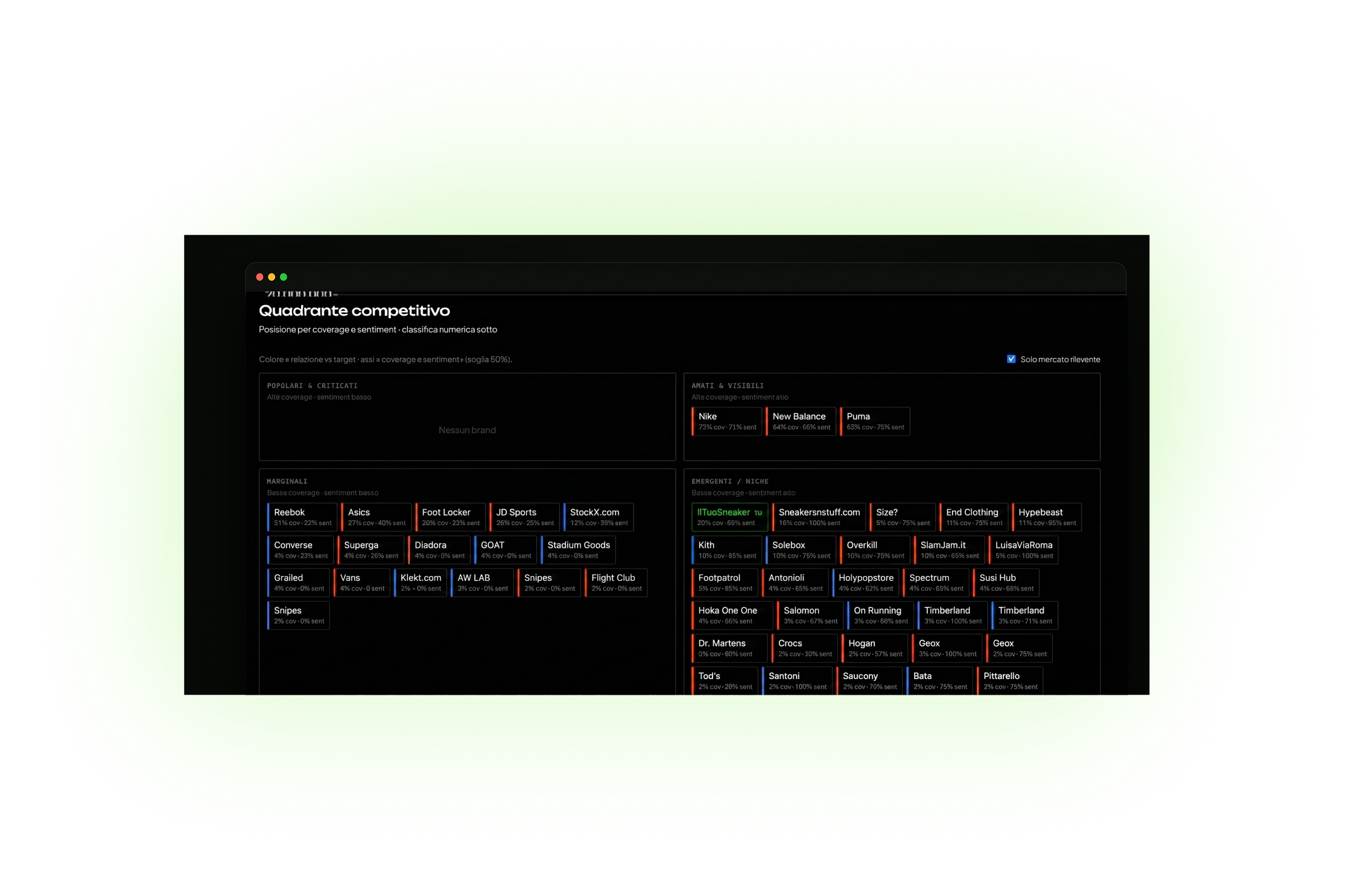Screen dimensions: 1372x877
Task: Open the Spectrum brand chip
Action: (936, 582)
